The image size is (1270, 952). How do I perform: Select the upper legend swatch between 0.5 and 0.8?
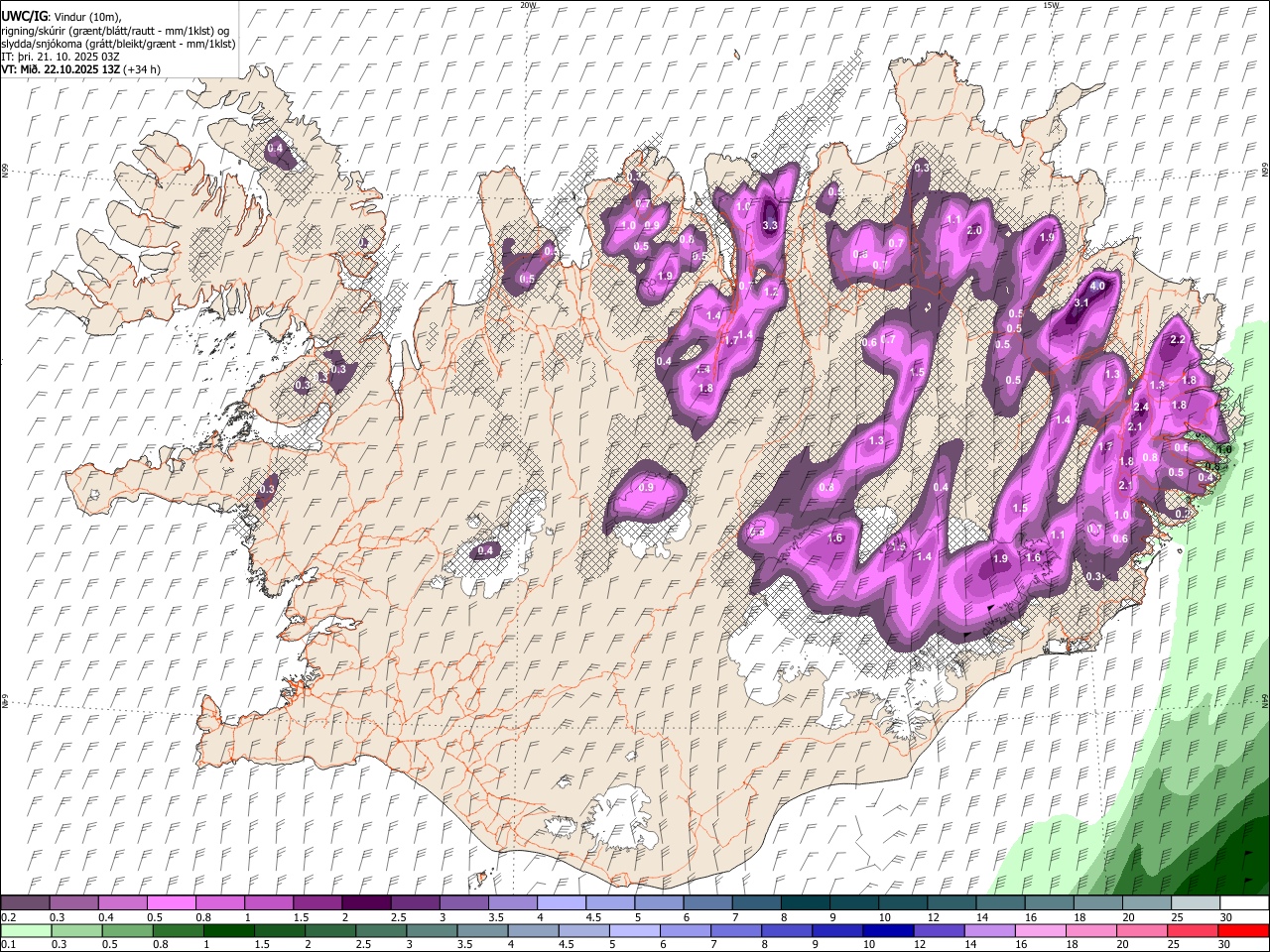pos(171,902)
